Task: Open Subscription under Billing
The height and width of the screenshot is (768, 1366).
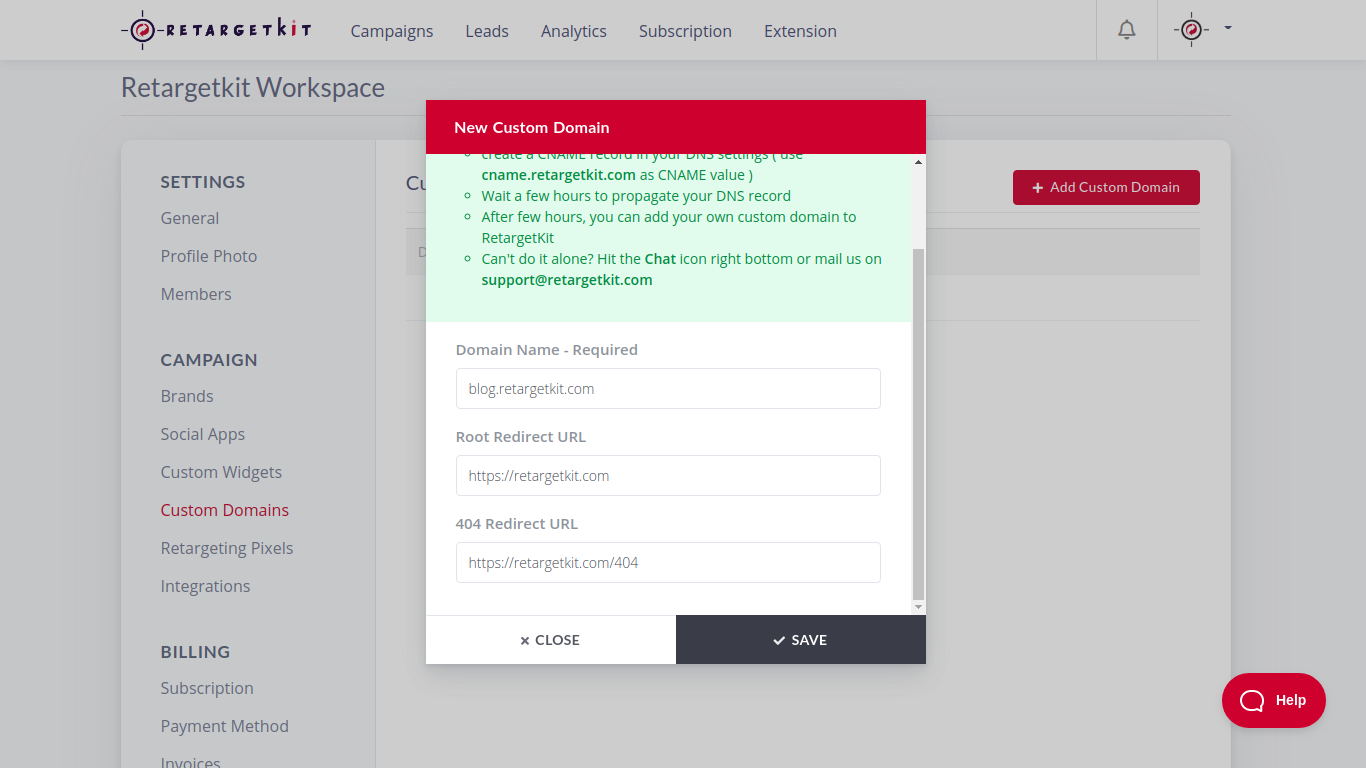Action: pyautogui.click(x=207, y=688)
